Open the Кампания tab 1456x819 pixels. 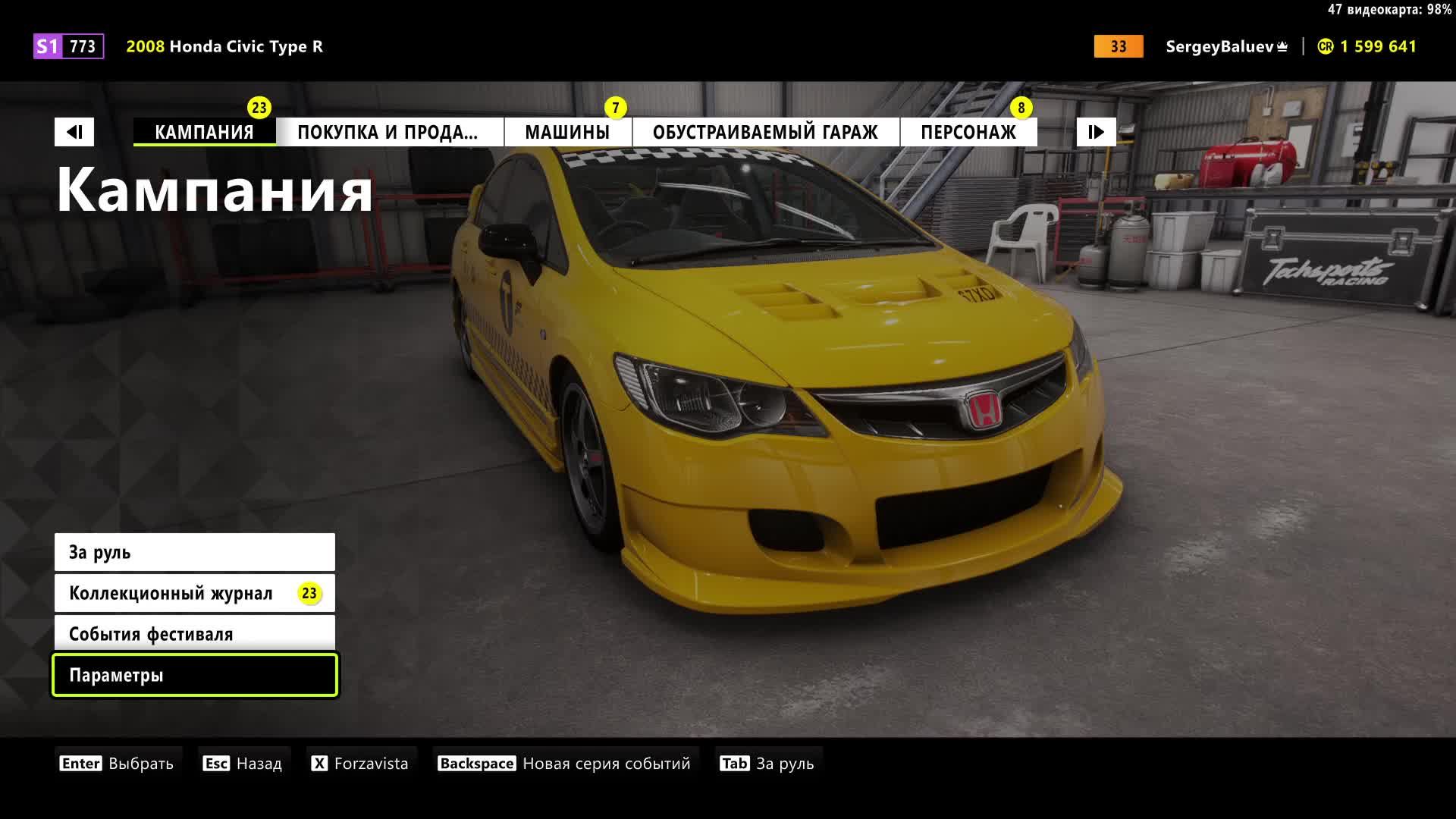205,132
